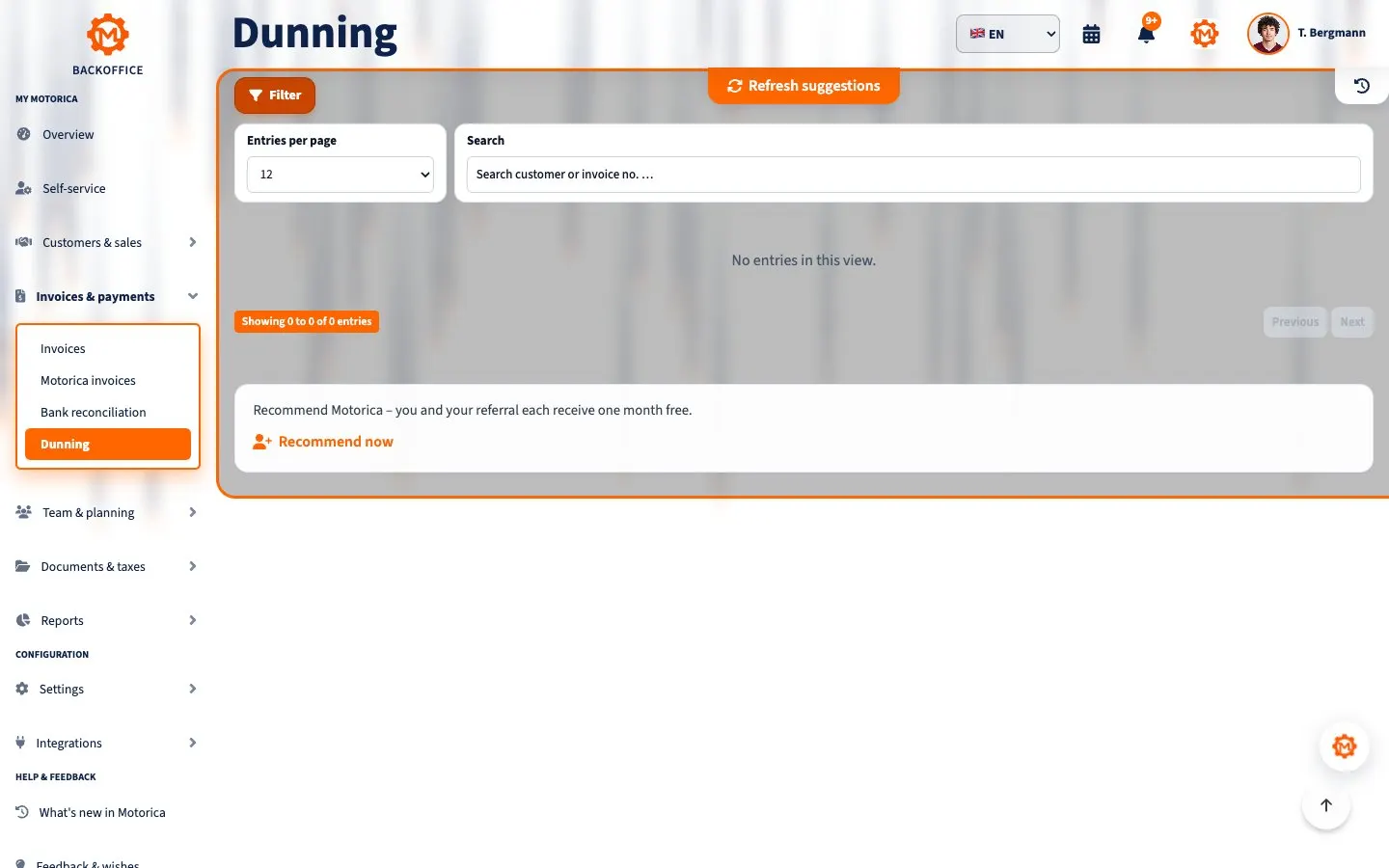
Task: Click the Overview label in sidebar
Action: point(68,135)
